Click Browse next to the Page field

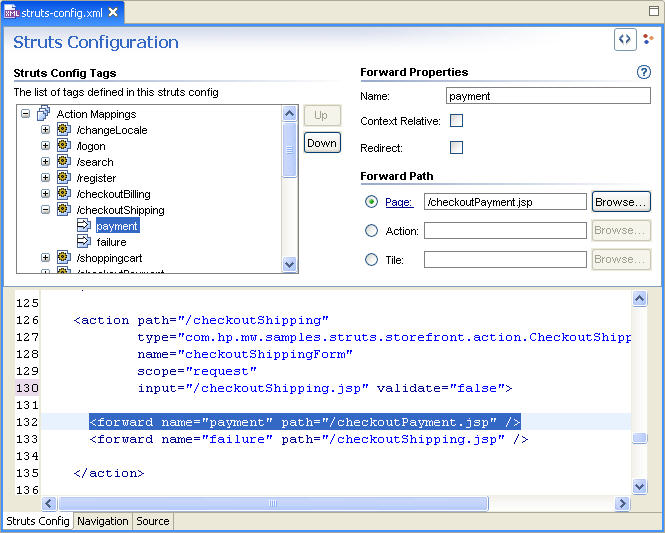621,202
